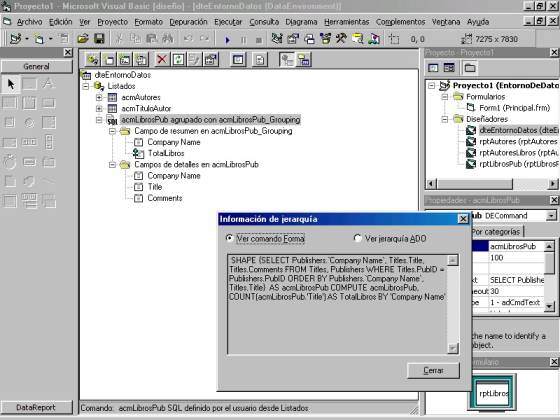Select the Ver jerarquía ADO radio button

pyautogui.click(x=358, y=238)
